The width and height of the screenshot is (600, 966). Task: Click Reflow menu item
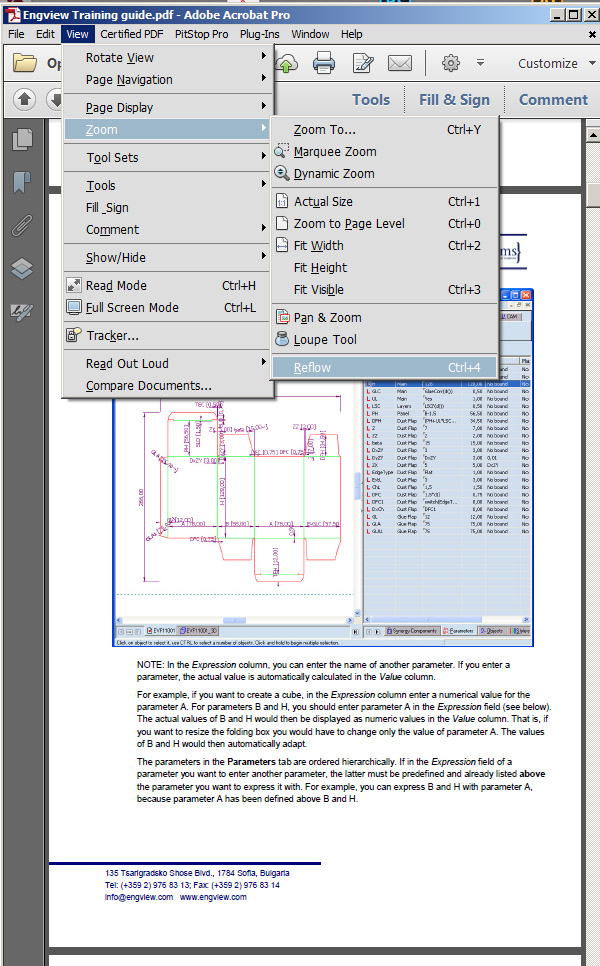pyautogui.click(x=384, y=368)
